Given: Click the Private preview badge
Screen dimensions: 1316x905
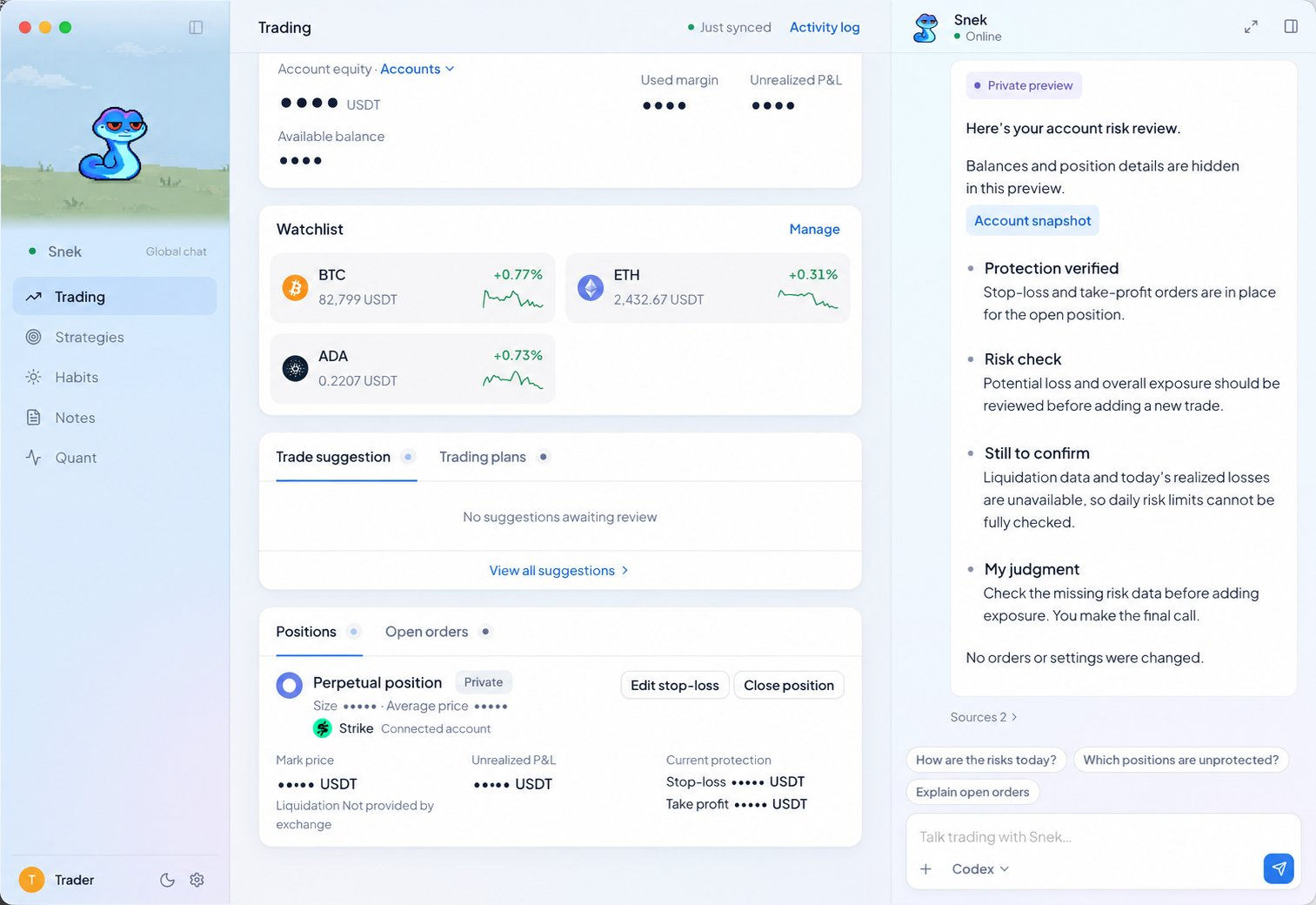Looking at the screenshot, I should pyautogui.click(x=1024, y=85).
